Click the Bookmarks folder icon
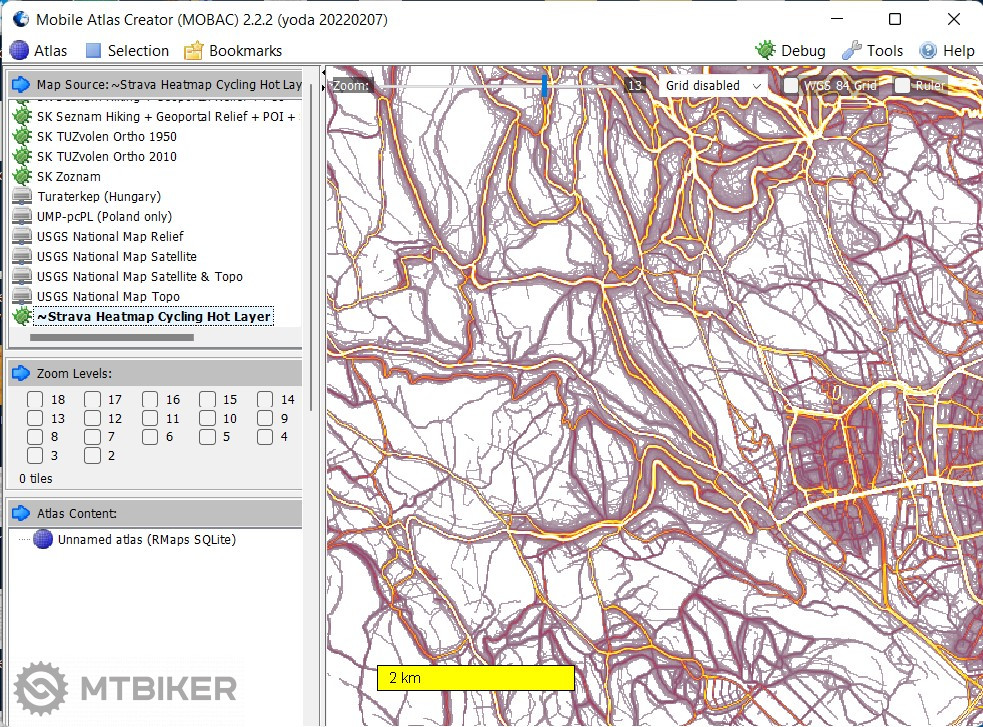The height and width of the screenshot is (727, 983). (193, 50)
